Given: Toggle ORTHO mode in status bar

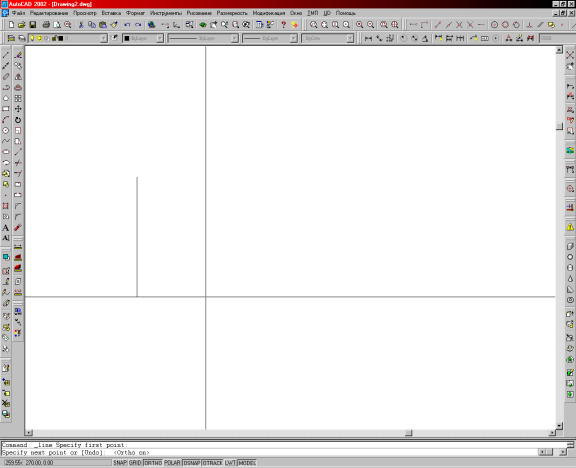Looking at the screenshot, I should (153, 463).
